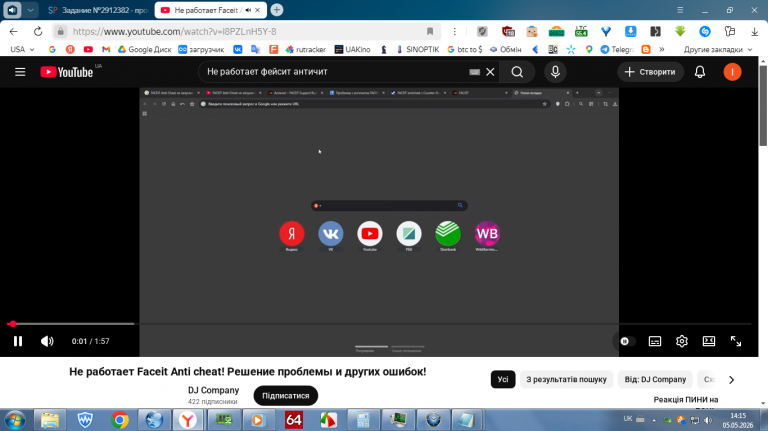Screen dimensions: 768x431
Task: Open the YouTube guide hamburger menu
Action: (x=20, y=72)
